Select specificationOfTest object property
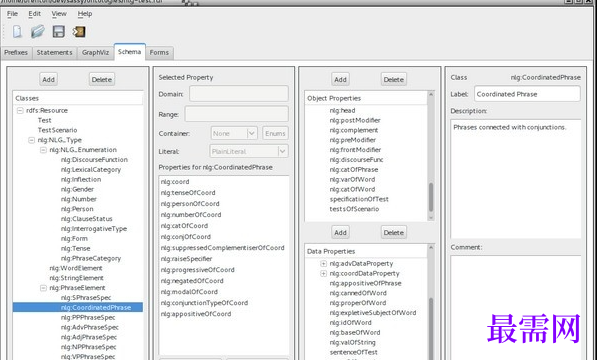599x360 pixels. click(359, 199)
